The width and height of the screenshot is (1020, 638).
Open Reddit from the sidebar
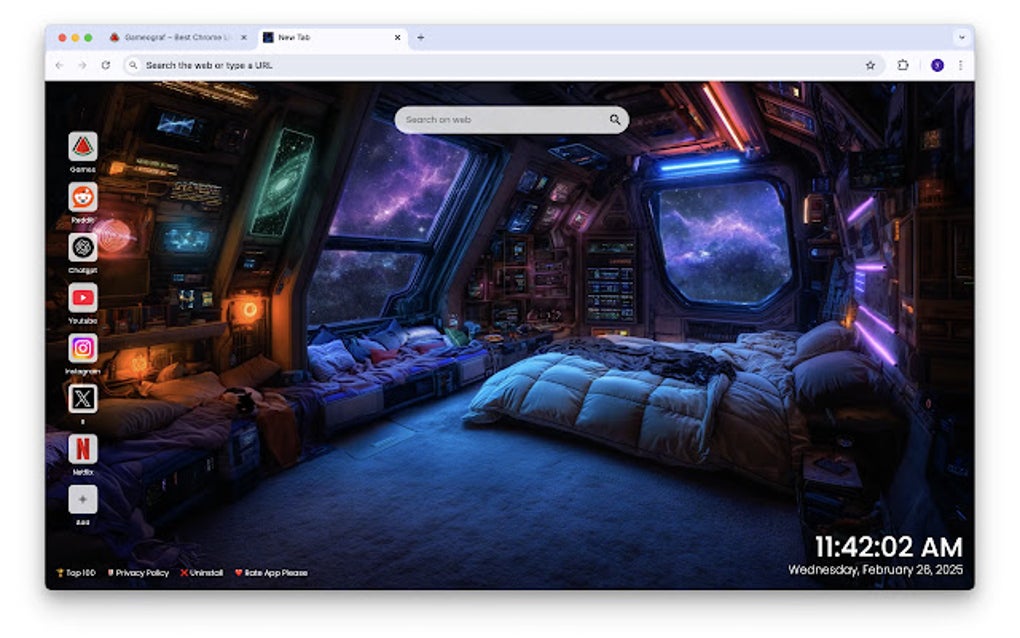[x=81, y=197]
